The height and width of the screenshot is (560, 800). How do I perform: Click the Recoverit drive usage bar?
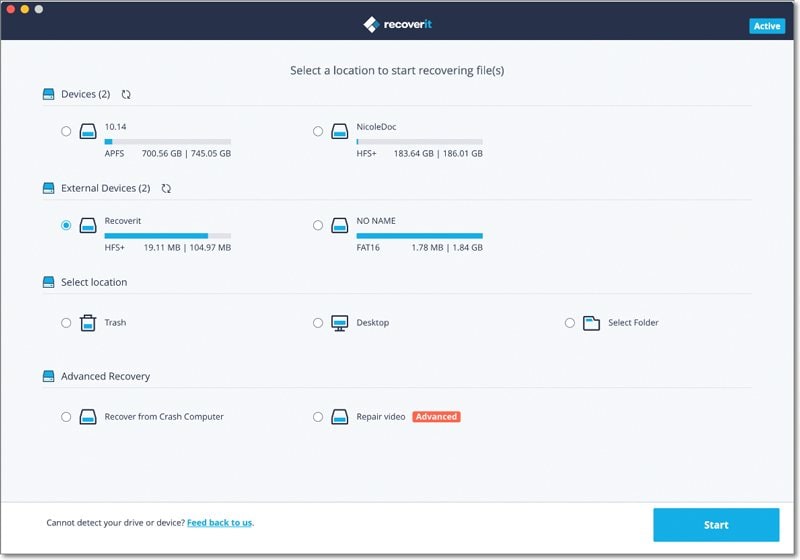[x=168, y=236]
